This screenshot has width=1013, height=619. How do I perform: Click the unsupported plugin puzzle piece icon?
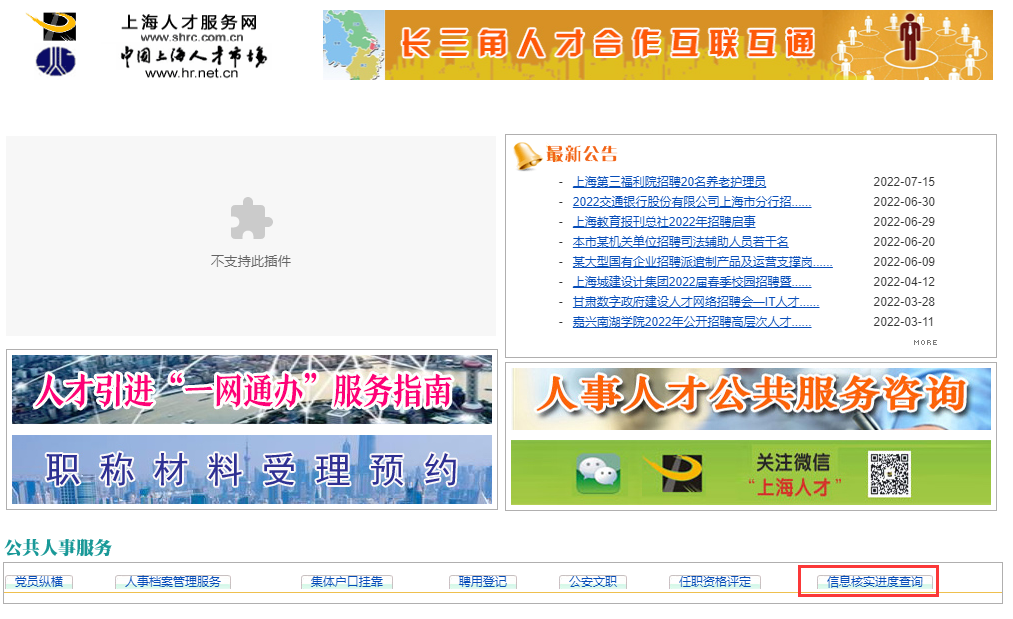coord(251,218)
